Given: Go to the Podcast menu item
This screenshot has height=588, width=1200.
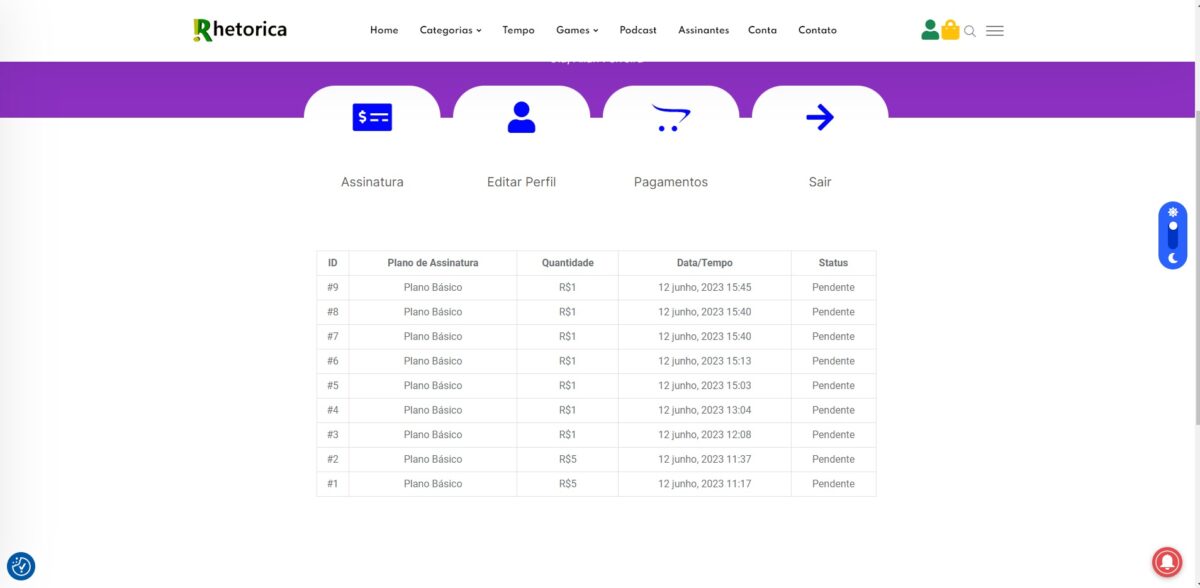Looking at the screenshot, I should pyautogui.click(x=638, y=30).
